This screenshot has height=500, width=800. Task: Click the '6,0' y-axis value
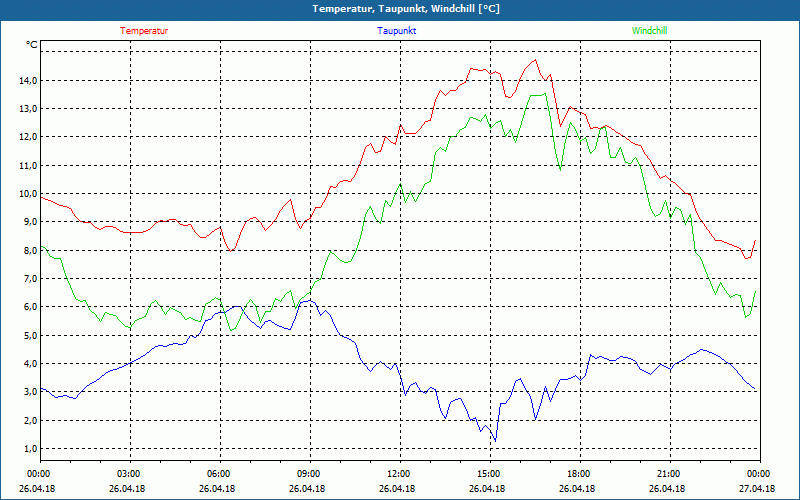point(30,307)
